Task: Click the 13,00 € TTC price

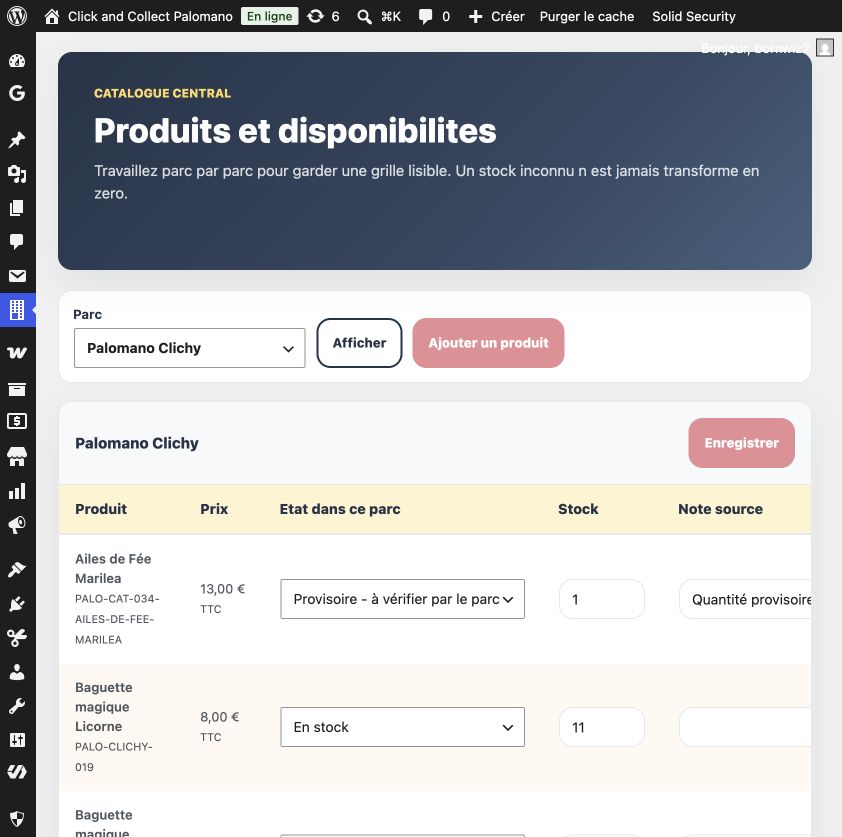Action: click(222, 599)
